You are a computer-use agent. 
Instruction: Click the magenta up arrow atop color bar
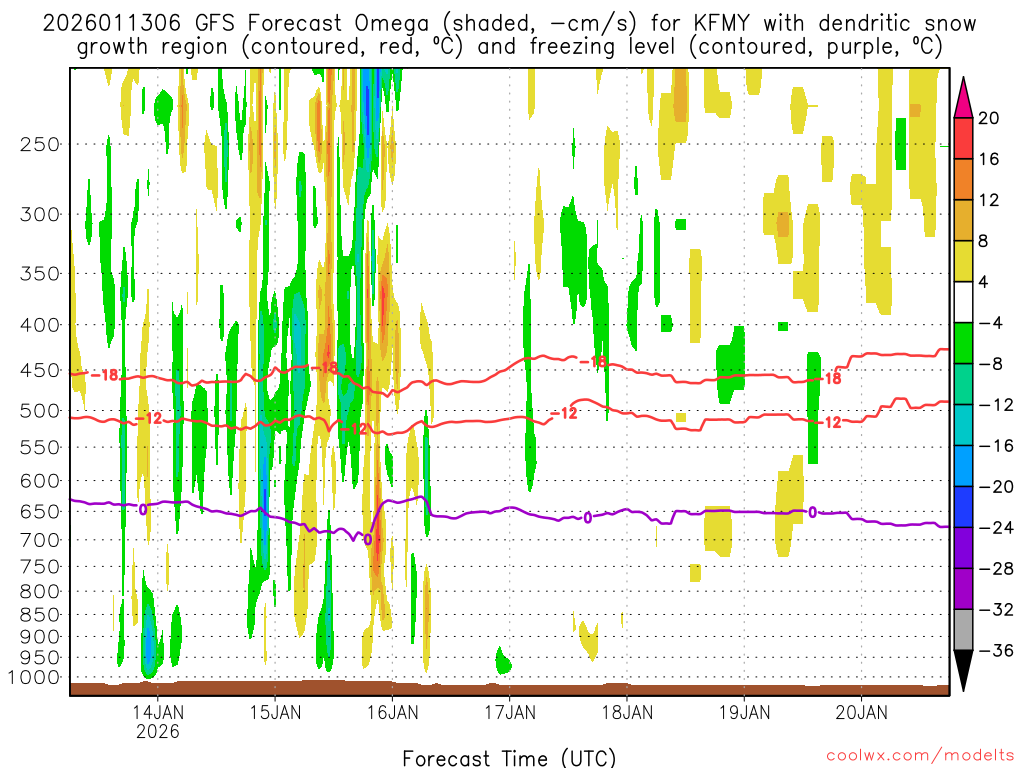(x=963, y=98)
